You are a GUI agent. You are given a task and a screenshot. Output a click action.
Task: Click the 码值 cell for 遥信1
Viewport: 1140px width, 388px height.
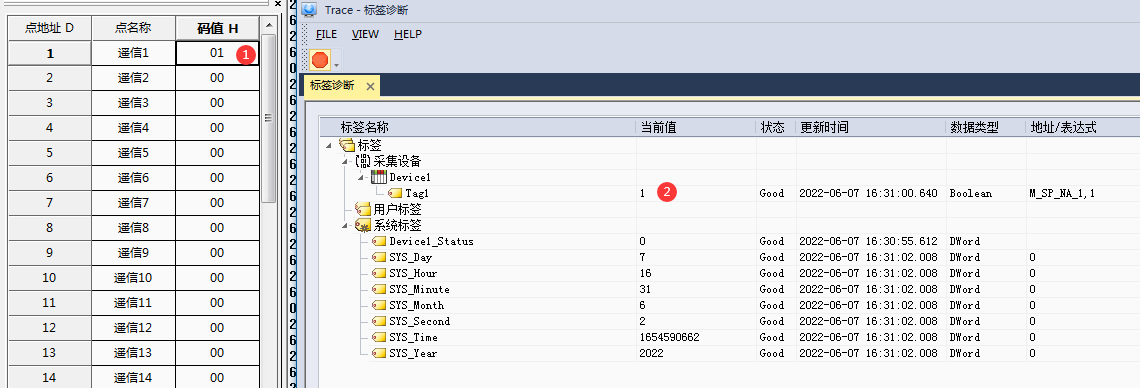coord(217,53)
